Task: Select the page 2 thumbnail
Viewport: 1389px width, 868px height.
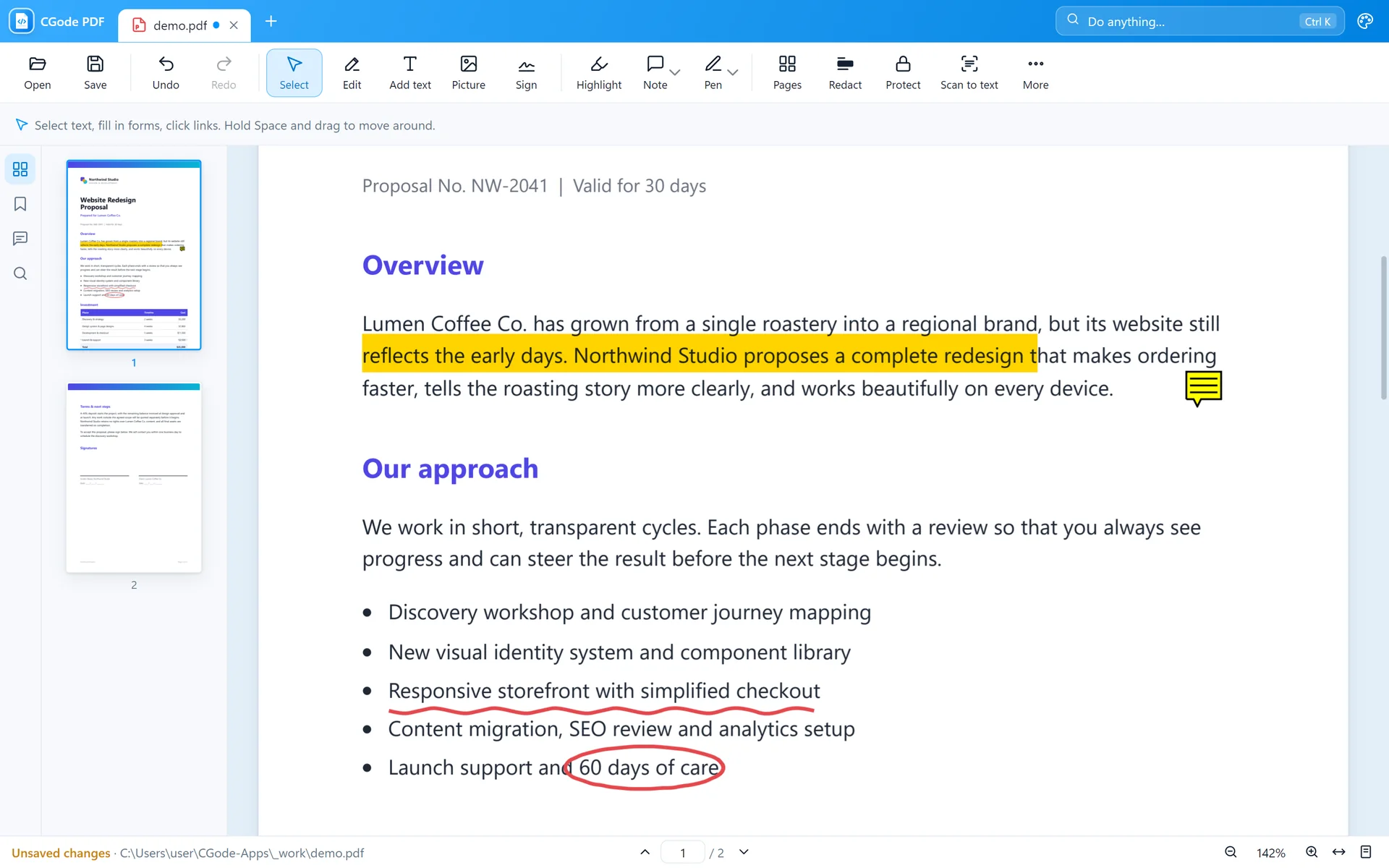Action: tap(134, 477)
